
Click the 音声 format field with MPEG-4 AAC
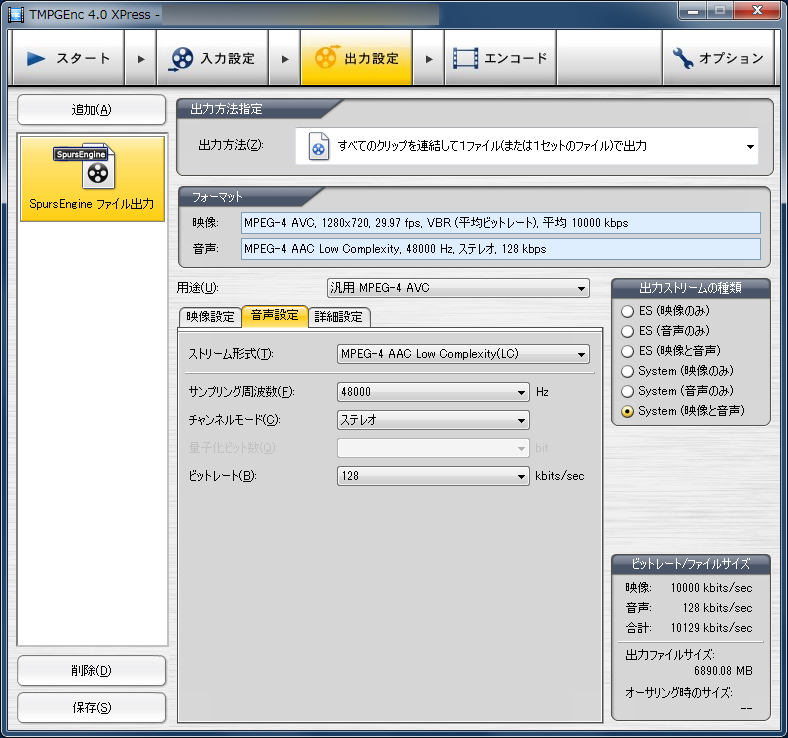click(501, 249)
